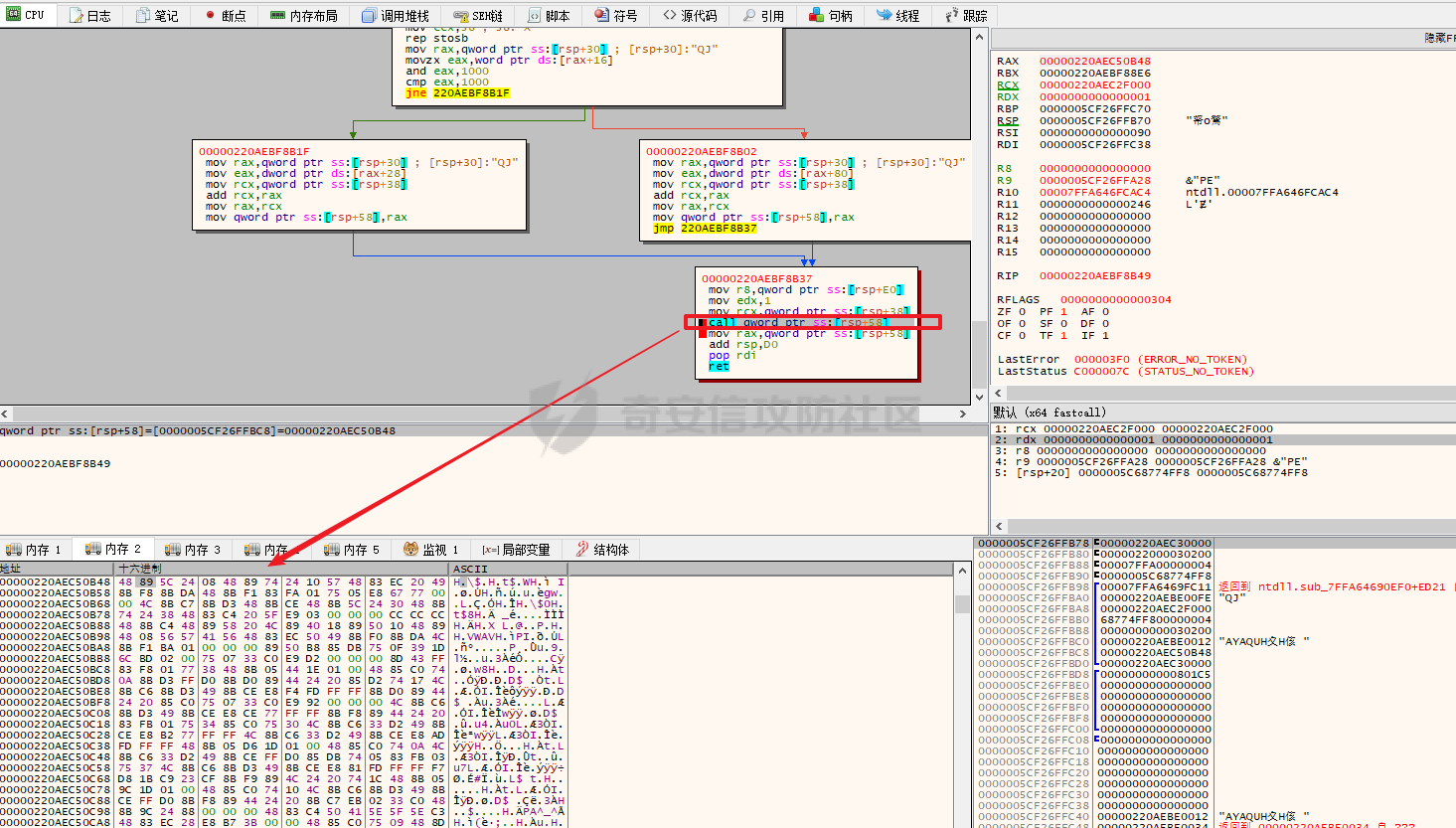This screenshot has width=1456, height=828.
Task: Open the 跟踪 (Trace) tab
Action: click(966, 16)
